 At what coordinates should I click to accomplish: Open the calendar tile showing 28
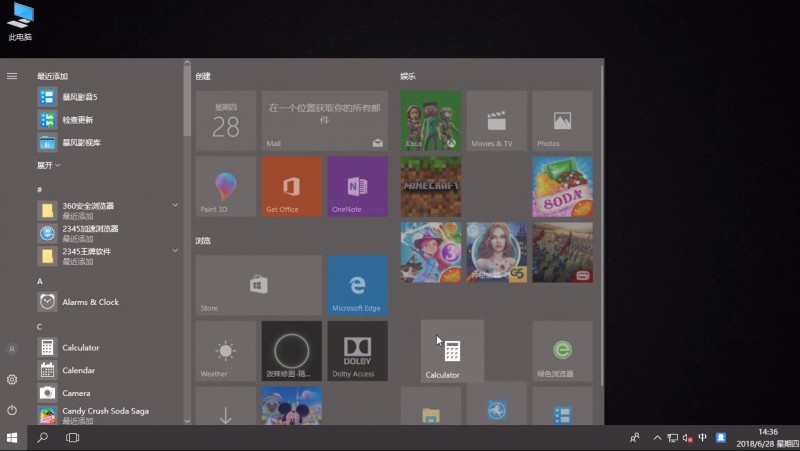pyautogui.click(x=226, y=121)
